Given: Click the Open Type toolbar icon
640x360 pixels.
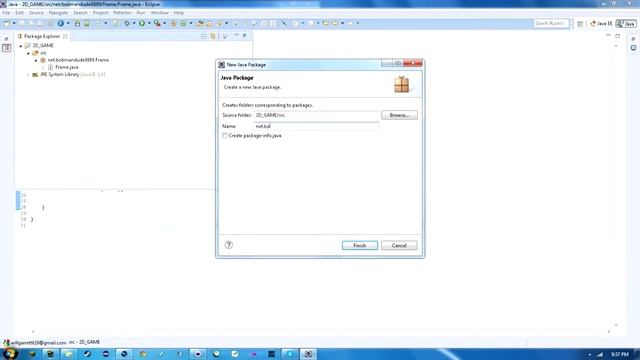Looking at the screenshot, I should [200, 23].
